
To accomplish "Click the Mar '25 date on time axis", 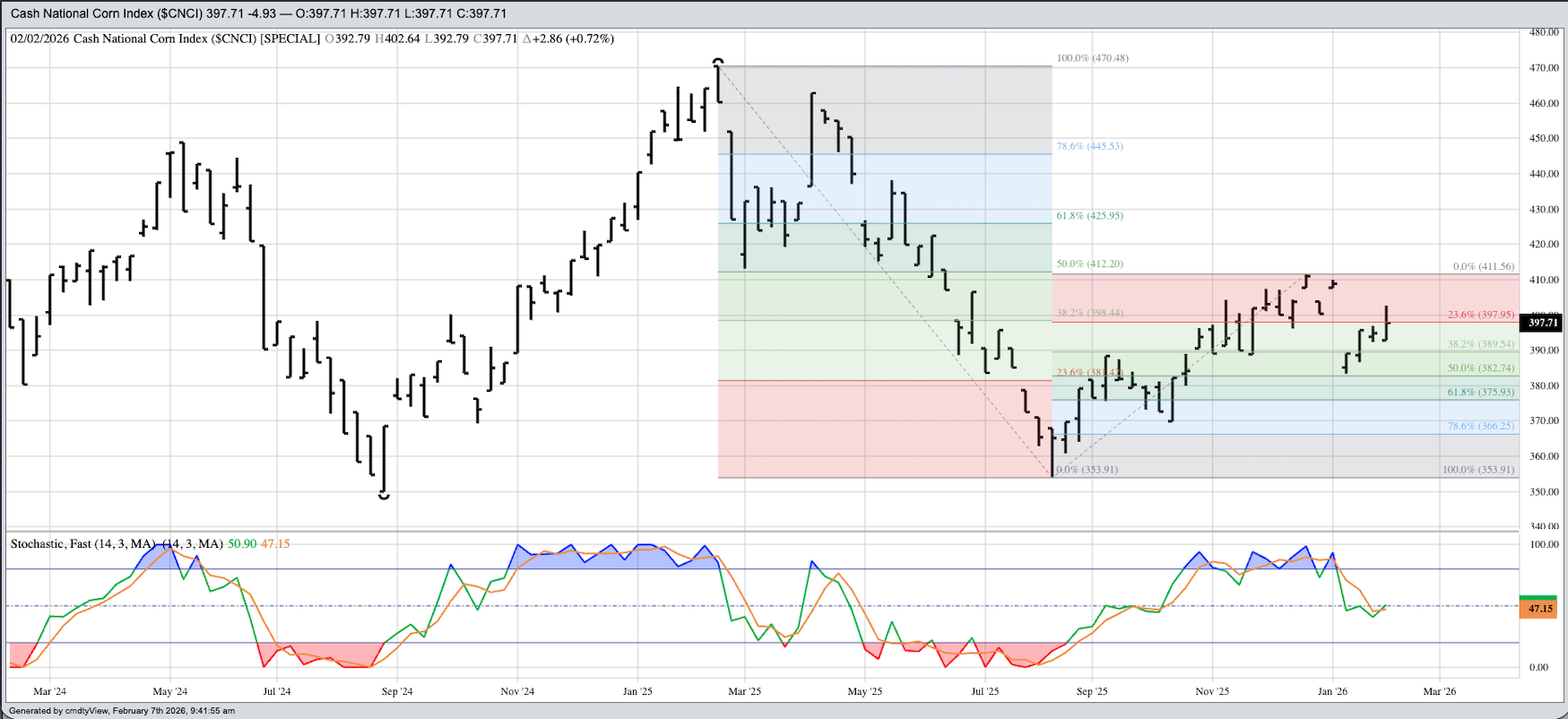I will point(744,691).
